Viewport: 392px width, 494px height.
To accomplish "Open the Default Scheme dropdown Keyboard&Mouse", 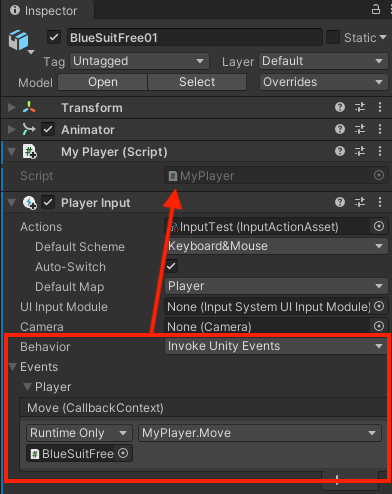I will [276, 246].
